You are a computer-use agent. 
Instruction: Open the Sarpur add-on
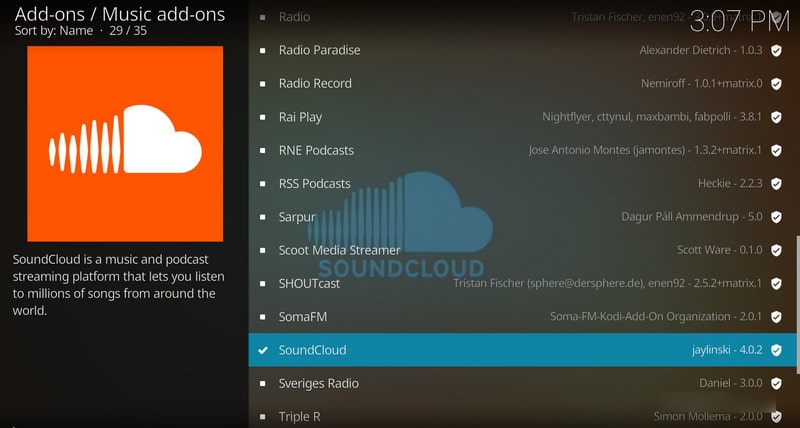pos(521,217)
